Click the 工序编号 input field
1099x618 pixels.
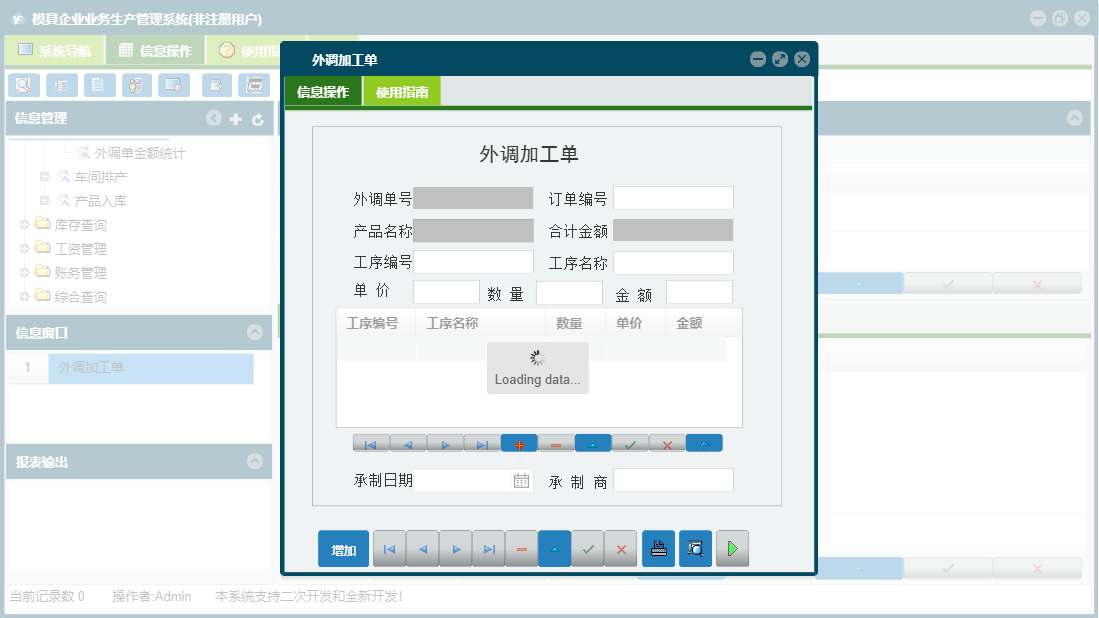click(473, 262)
